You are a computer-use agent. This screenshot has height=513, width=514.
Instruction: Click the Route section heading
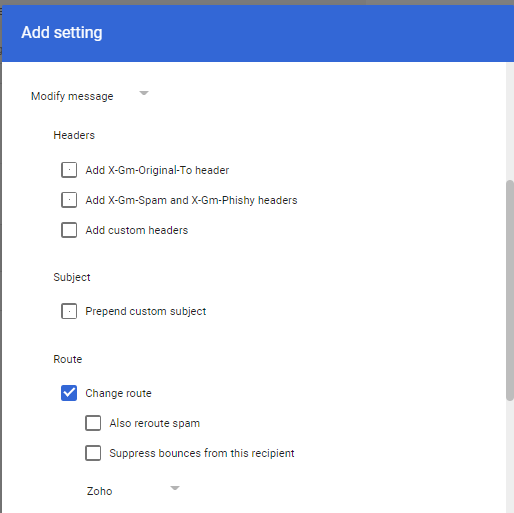pyautogui.click(x=68, y=359)
